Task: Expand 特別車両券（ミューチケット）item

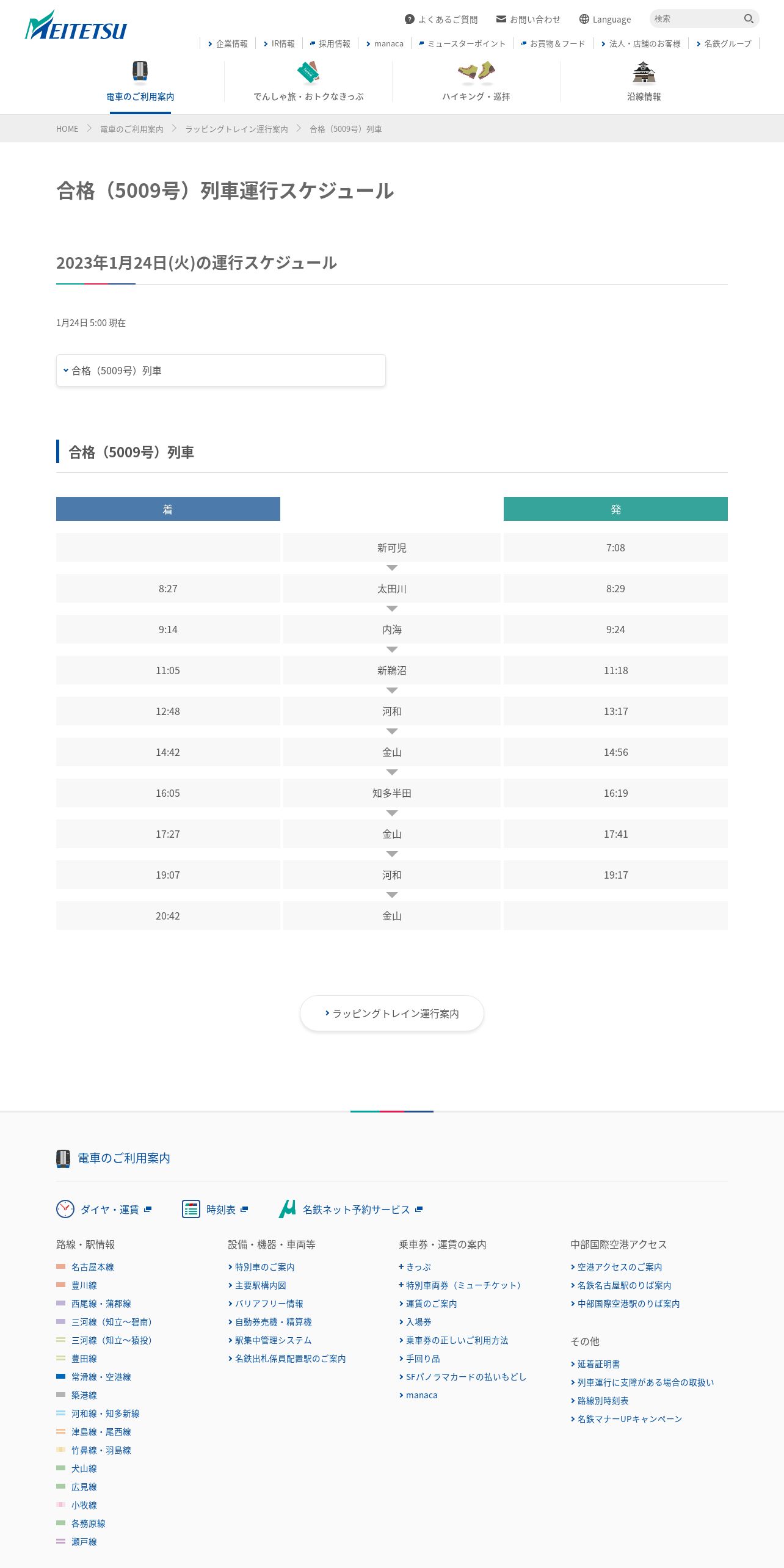Action: pos(459,1285)
